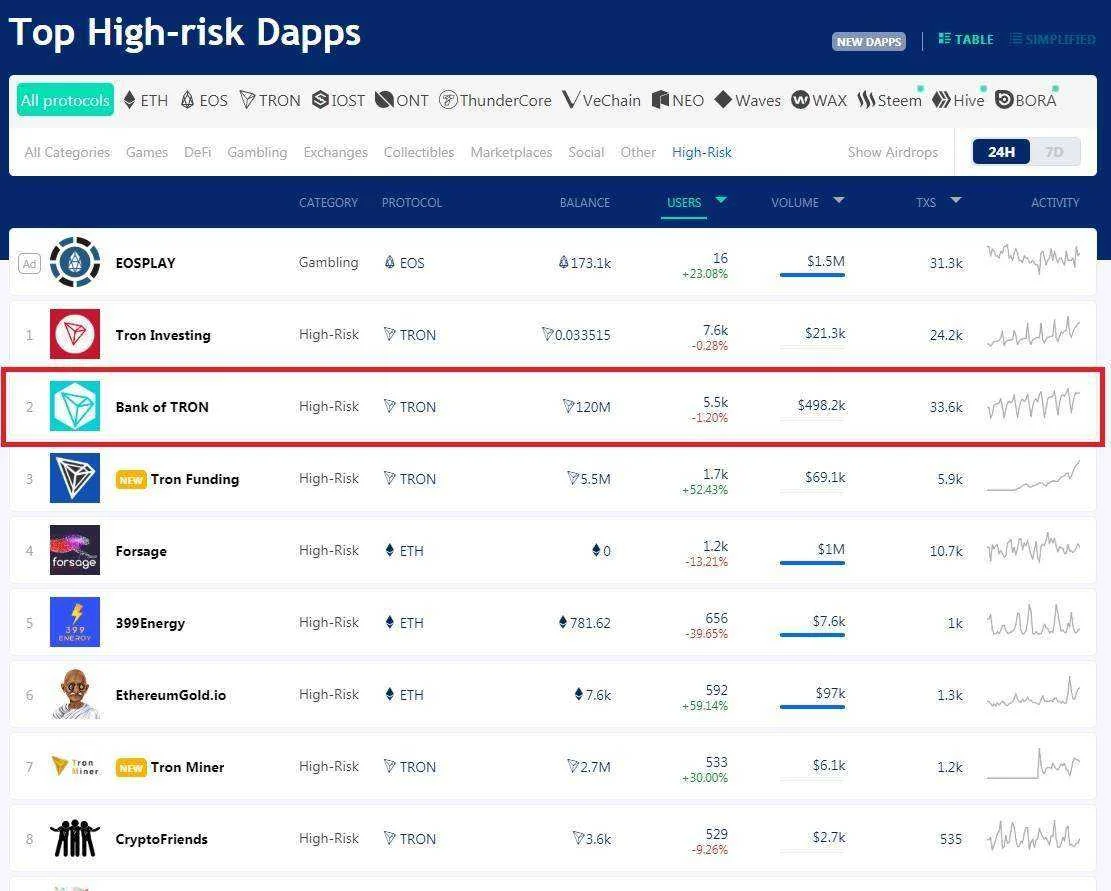Image resolution: width=1111 pixels, height=891 pixels.
Task: Click the ACTIVITY column header
Action: [x=1055, y=203]
